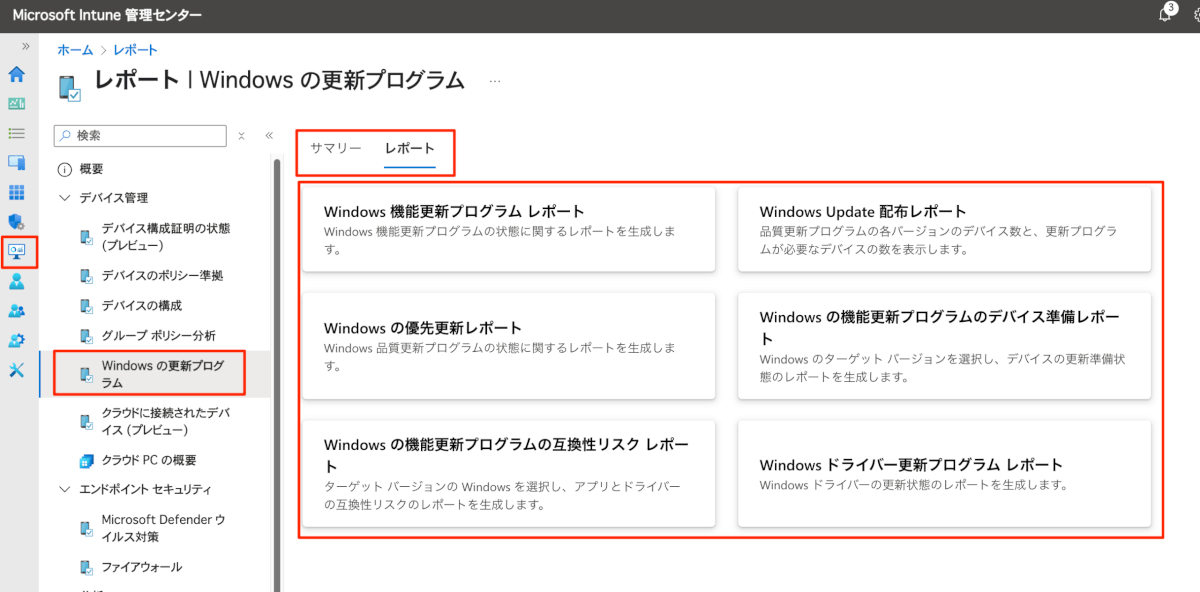1200x592 pixels.
Task: Click icon beside クラウドに接続されたデバイス
Action: pyautogui.click(x=87, y=422)
